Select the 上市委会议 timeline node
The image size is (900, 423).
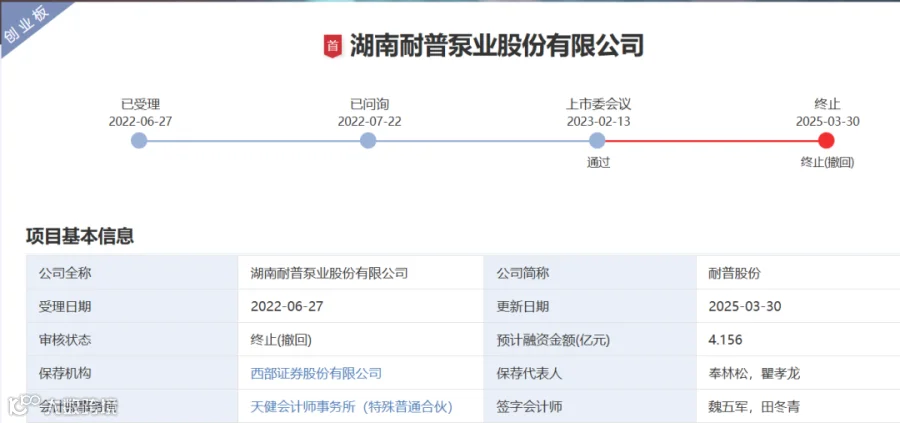(597, 141)
